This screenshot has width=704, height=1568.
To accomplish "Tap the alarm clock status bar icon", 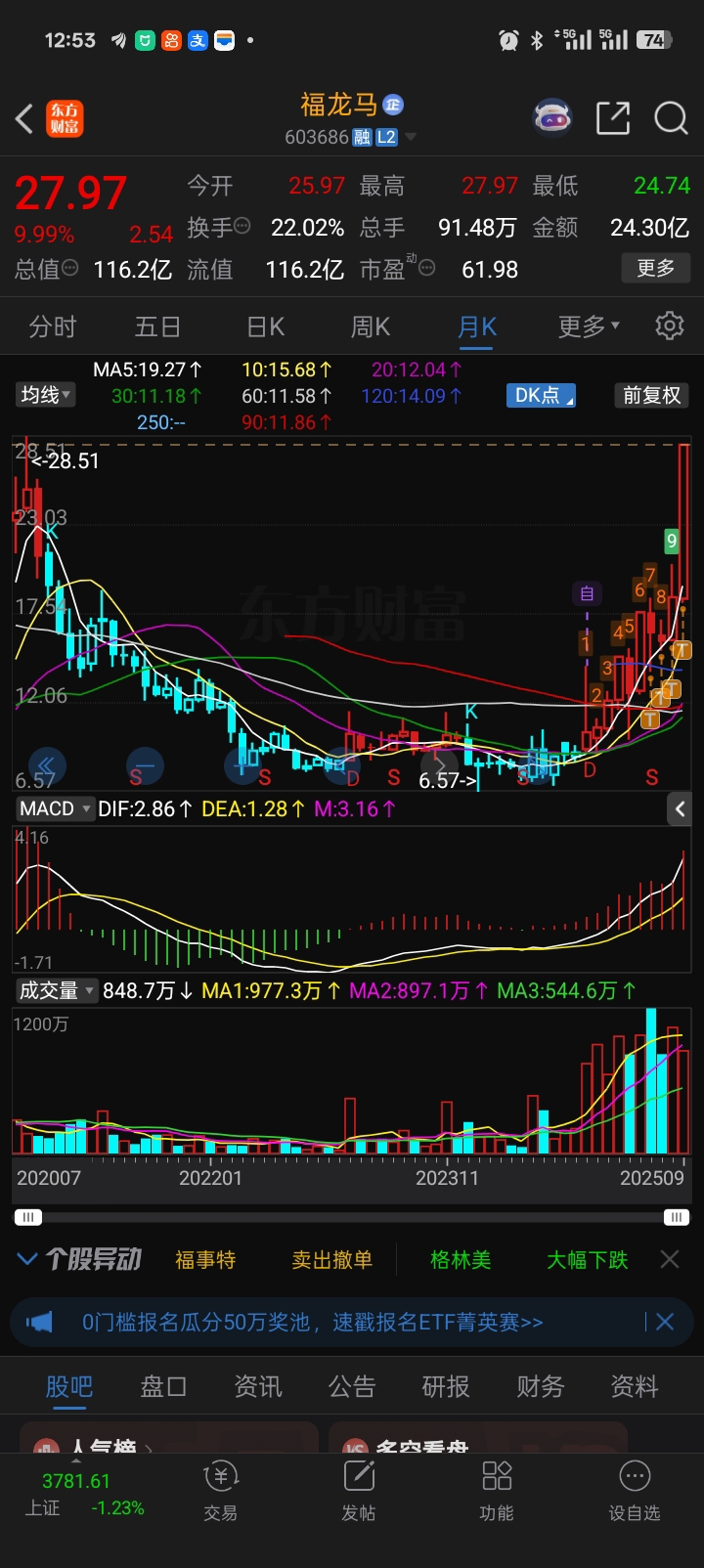I will (508, 40).
